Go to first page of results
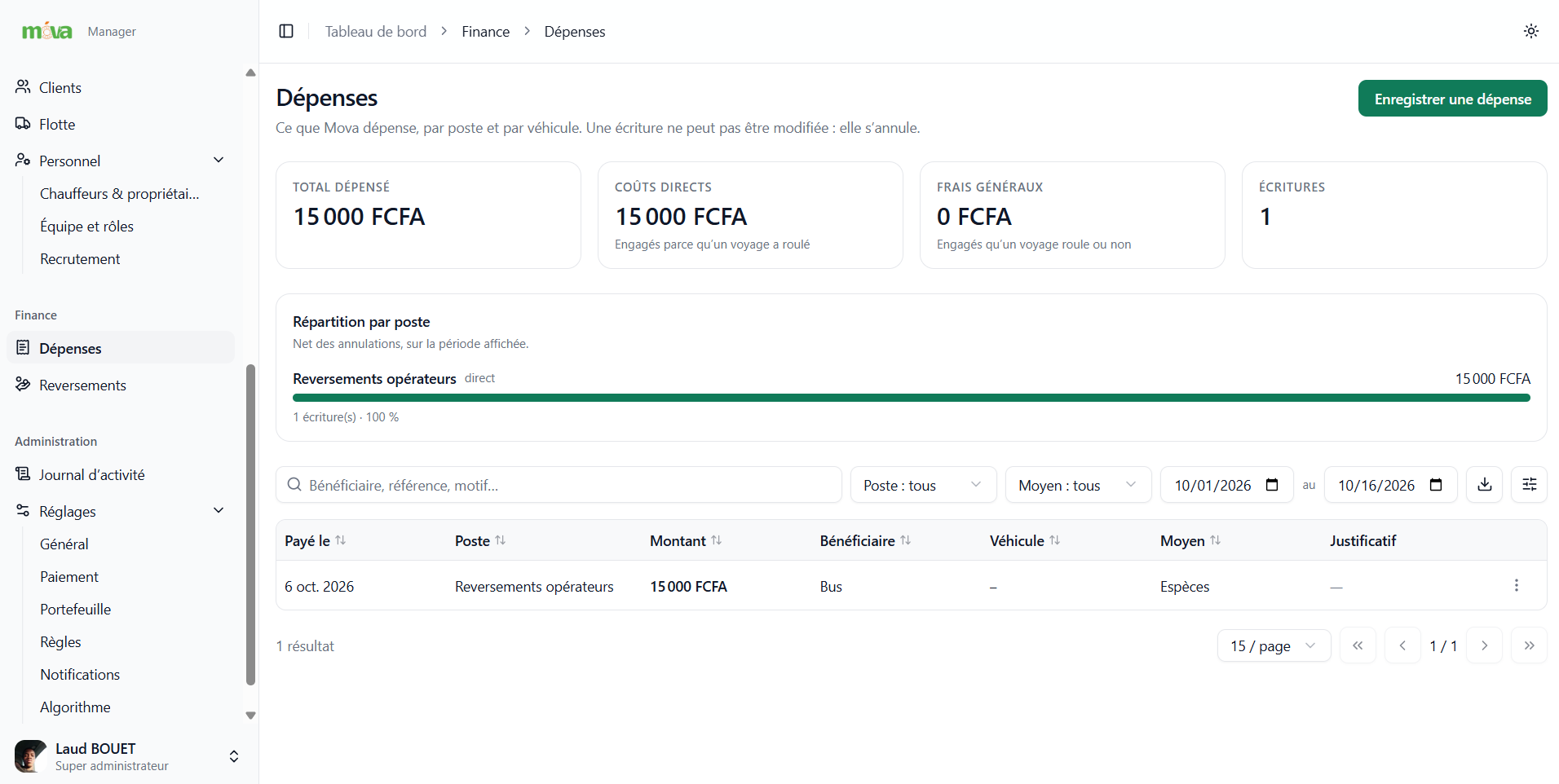The height and width of the screenshot is (784, 1559). click(1358, 645)
